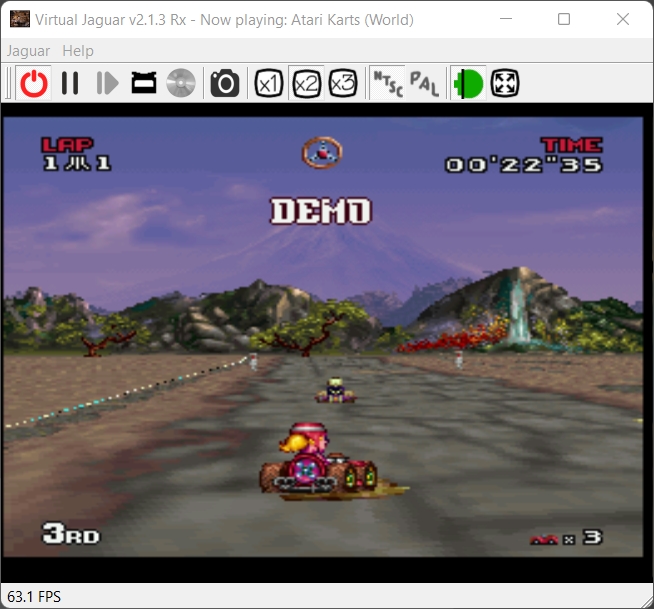Set window zoom to x1
654x609 pixels.
269,83
